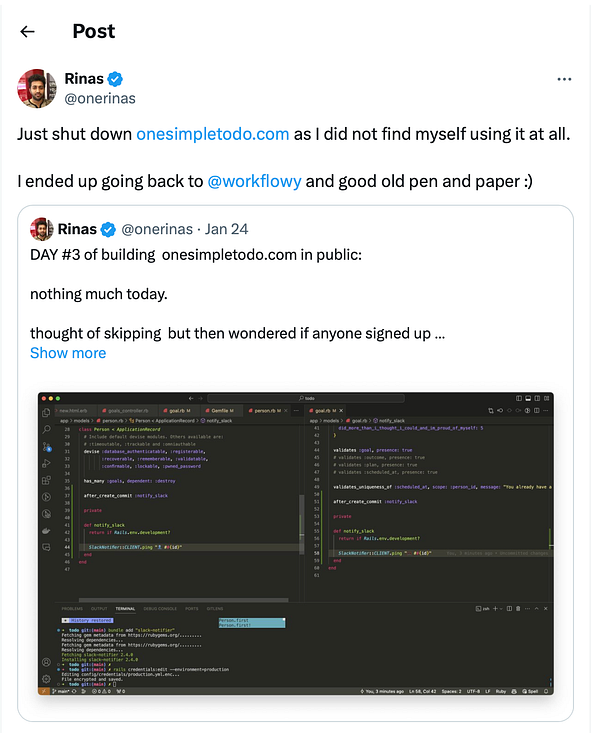Open the @workflowy mention link

pyautogui.click(x=254, y=182)
